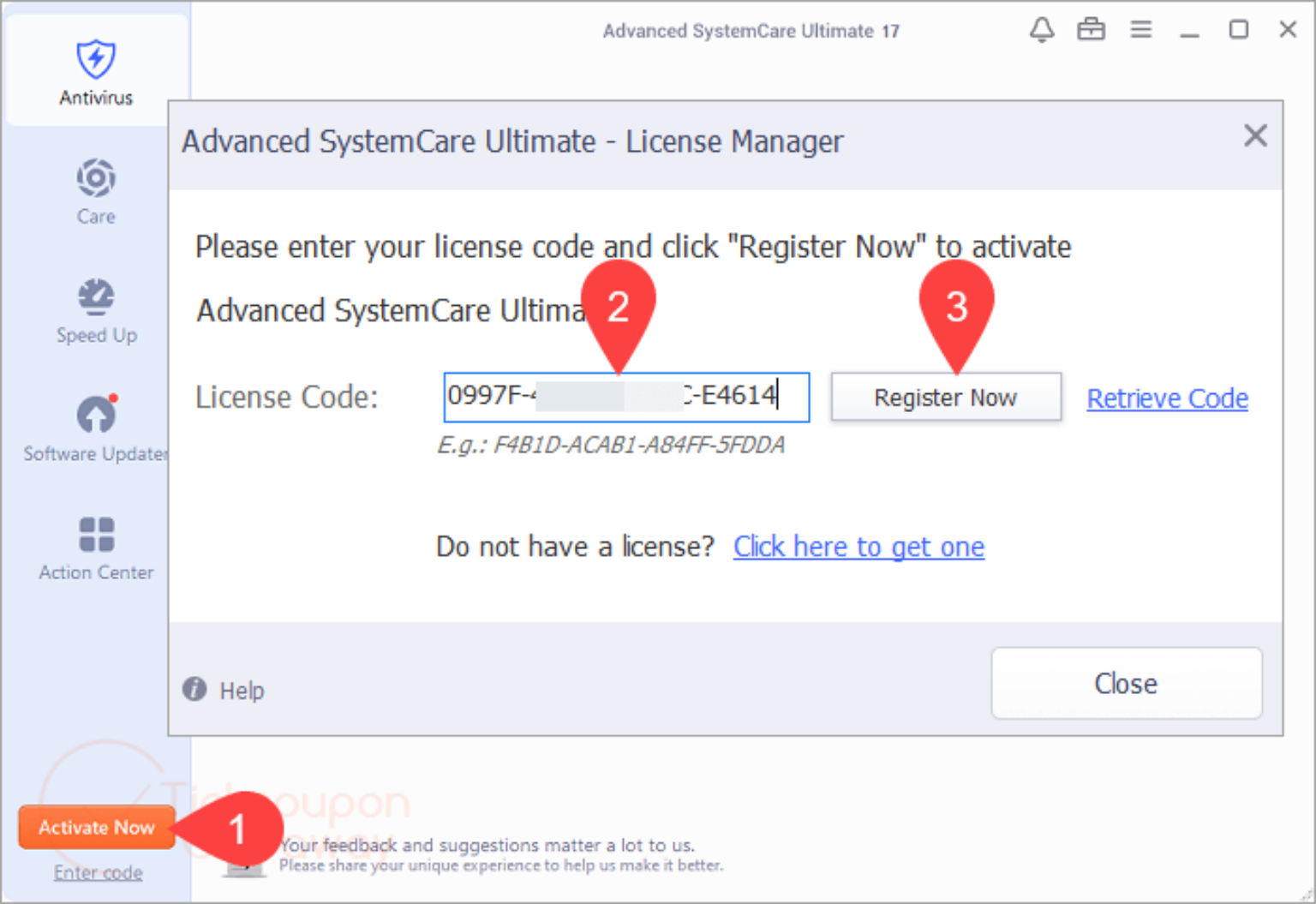Open Software Updater from the sidebar
The height and width of the screenshot is (904, 1316).
[95, 424]
